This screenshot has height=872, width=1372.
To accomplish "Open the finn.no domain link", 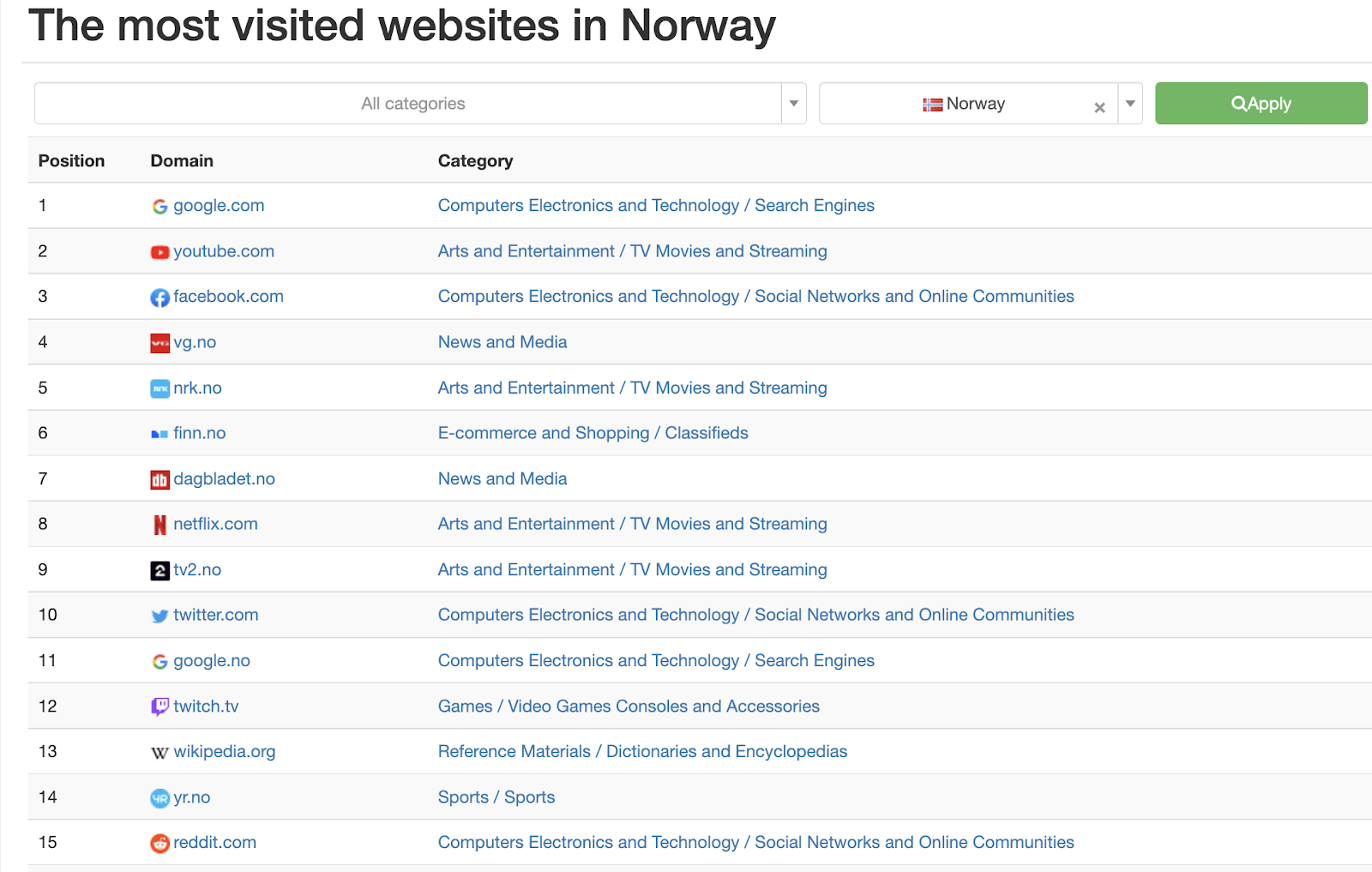I will click(199, 433).
